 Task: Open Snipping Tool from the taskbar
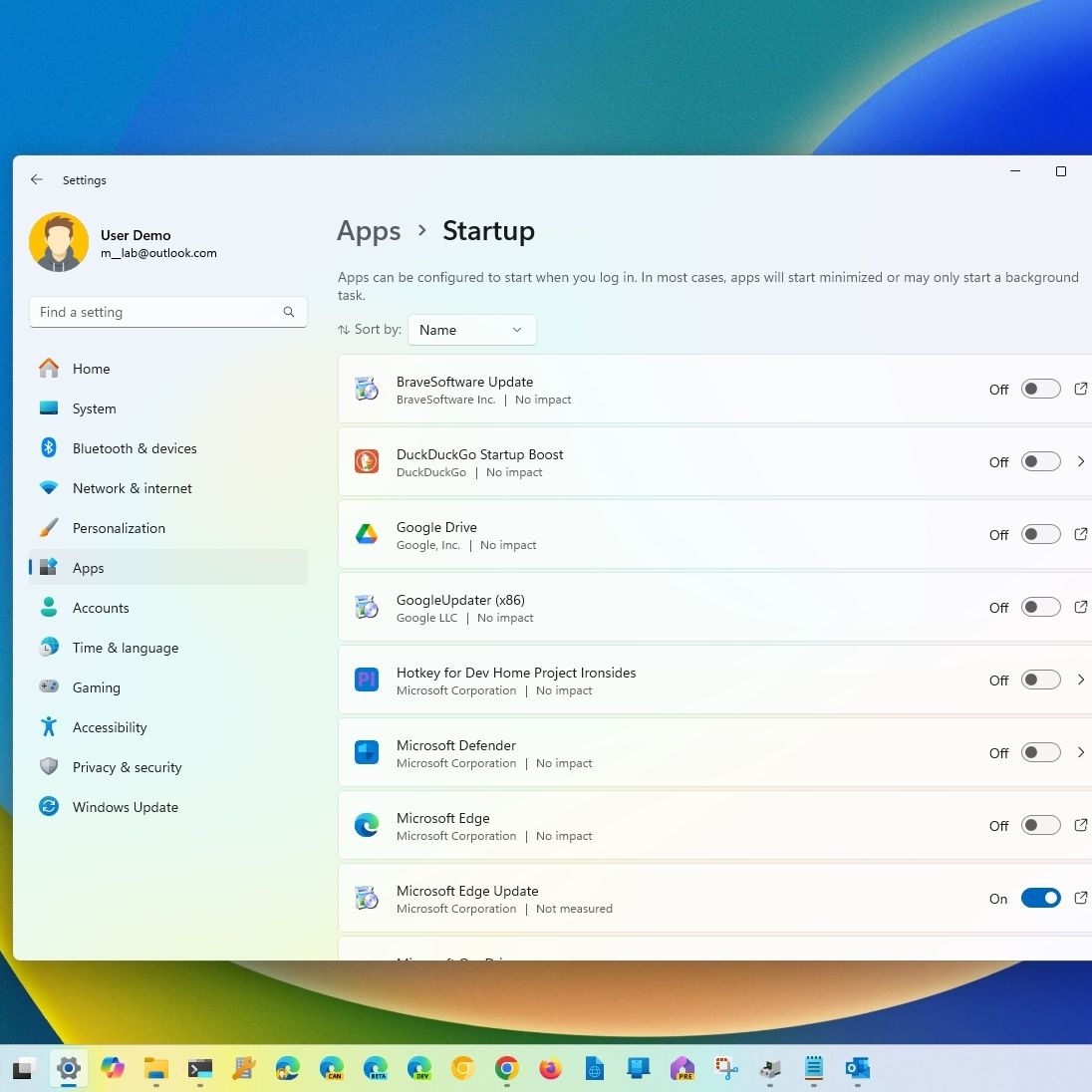726,1068
